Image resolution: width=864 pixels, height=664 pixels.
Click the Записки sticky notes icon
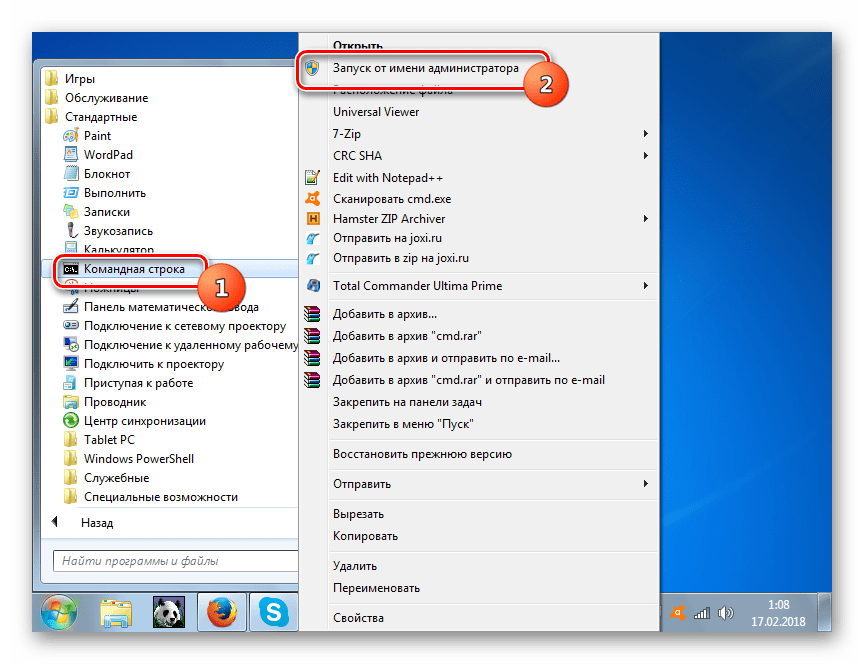tap(71, 212)
